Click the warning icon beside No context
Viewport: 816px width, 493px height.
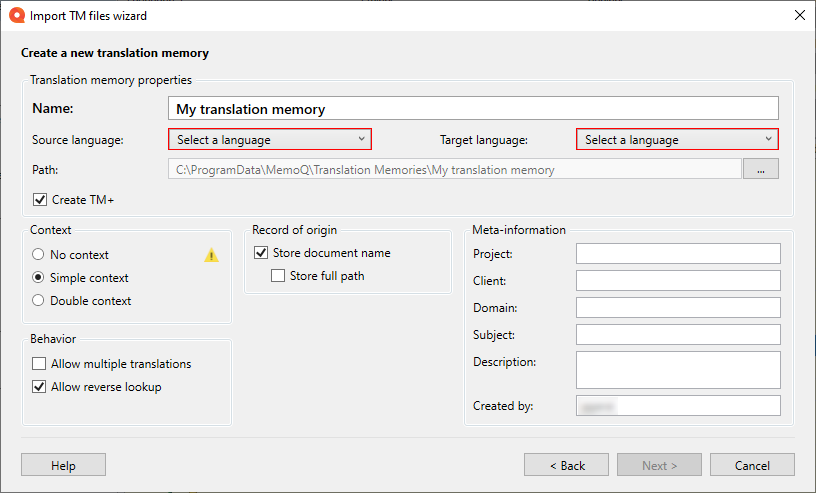click(x=211, y=255)
